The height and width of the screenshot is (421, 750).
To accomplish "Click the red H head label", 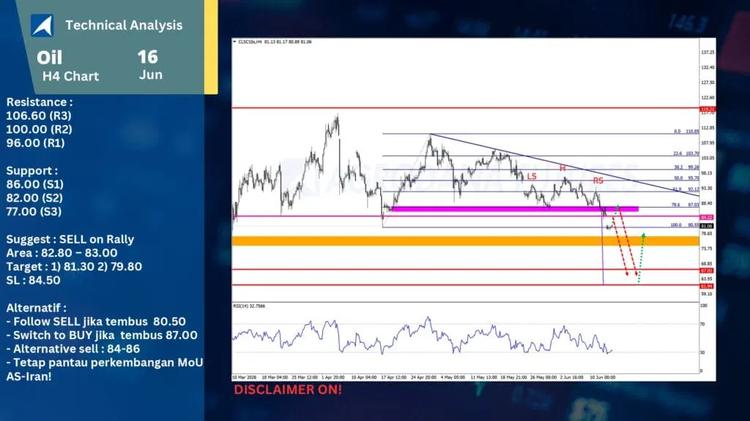I will tap(562, 168).
